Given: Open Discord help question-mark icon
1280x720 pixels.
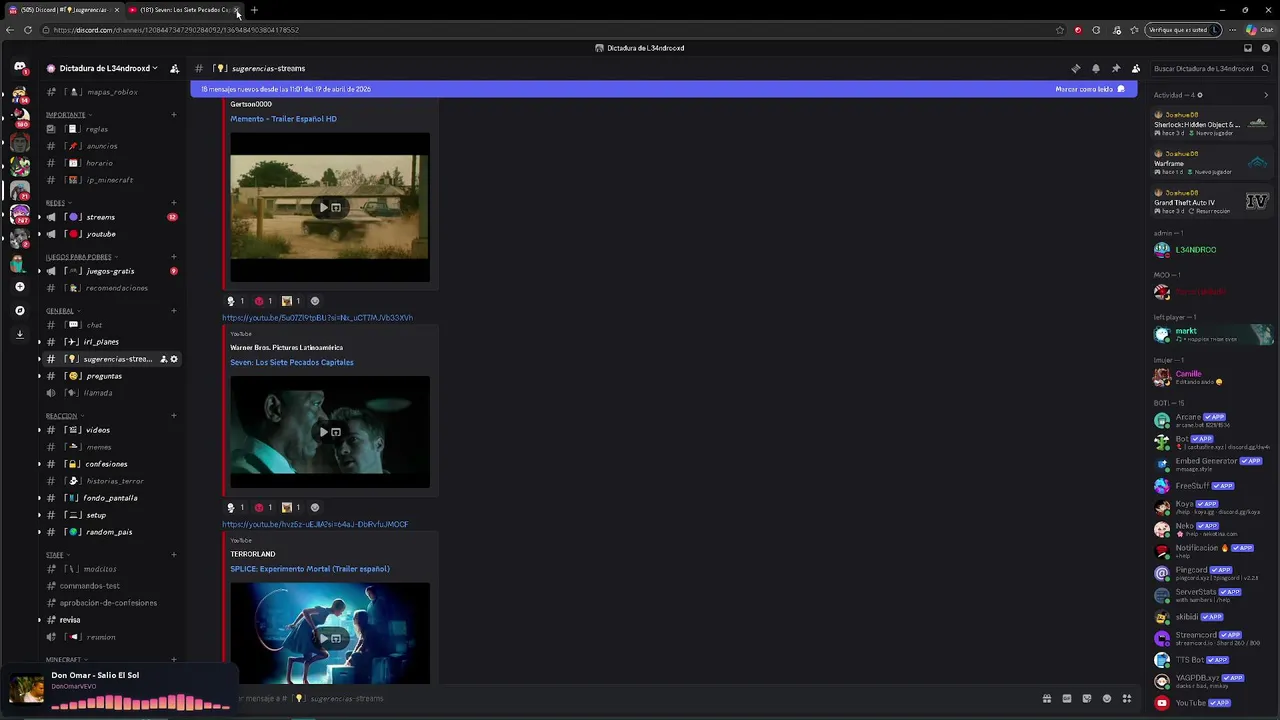Looking at the screenshot, I should coord(1266,48).
